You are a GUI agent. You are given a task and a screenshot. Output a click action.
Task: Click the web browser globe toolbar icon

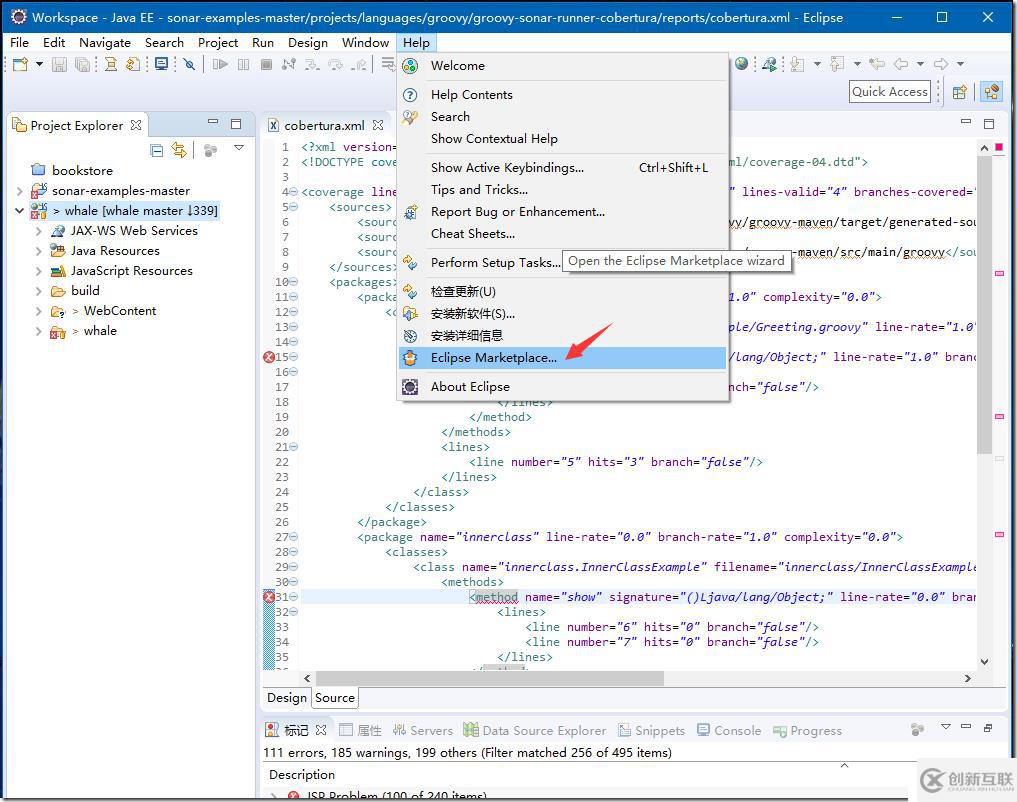[741, 64]
